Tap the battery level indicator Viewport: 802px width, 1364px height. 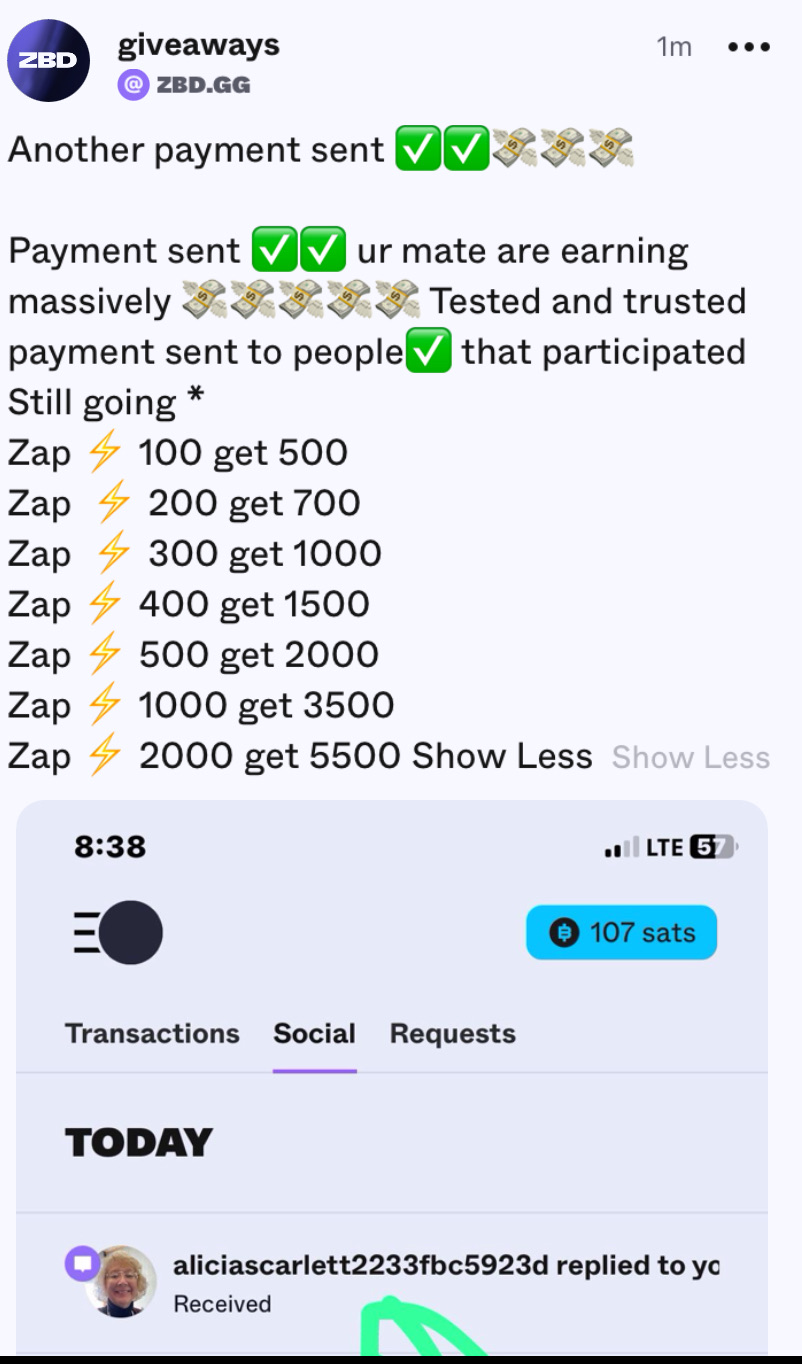713,848
